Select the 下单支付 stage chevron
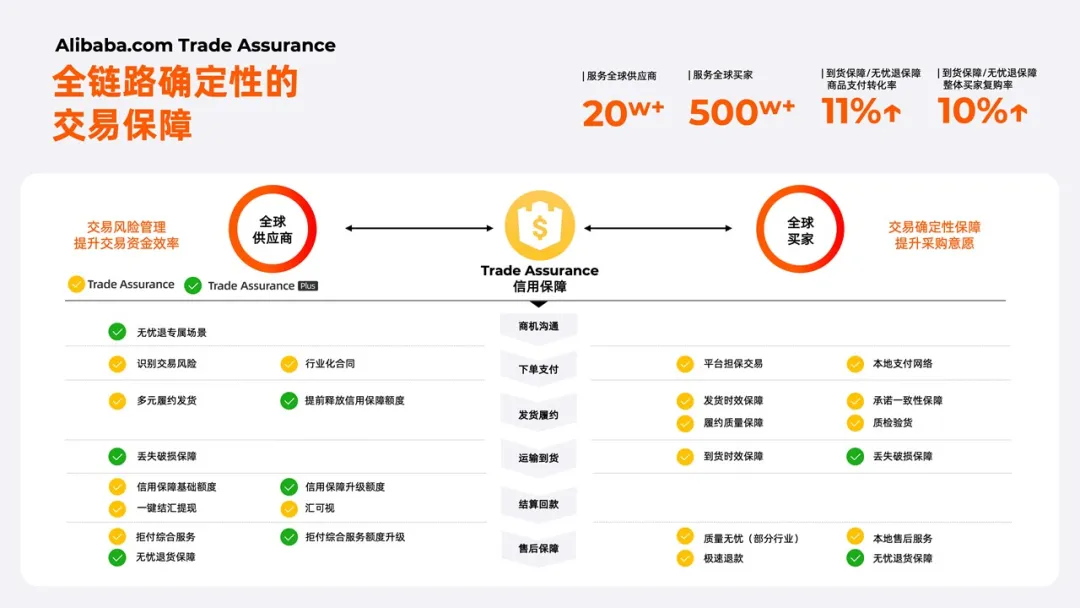This screenshot has height=608, width=1080. point(539,369)
